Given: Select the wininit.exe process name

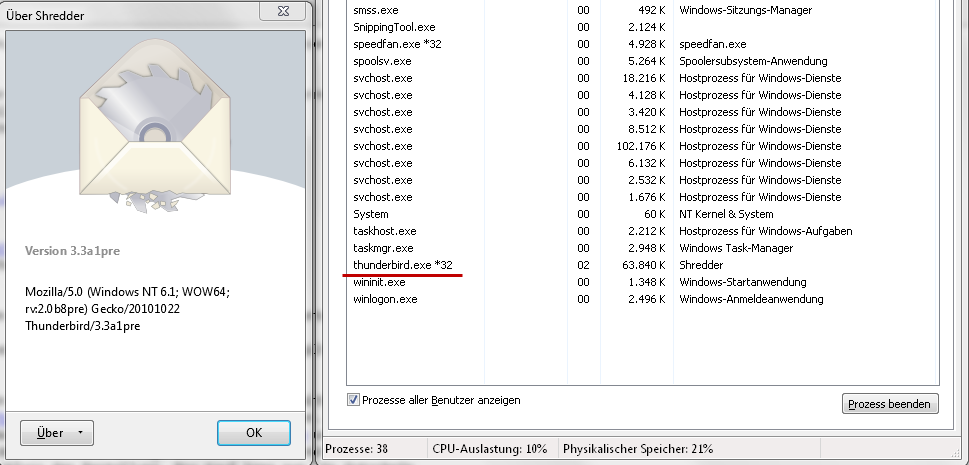Looking at the screenshot, I should tap(379, 282).
